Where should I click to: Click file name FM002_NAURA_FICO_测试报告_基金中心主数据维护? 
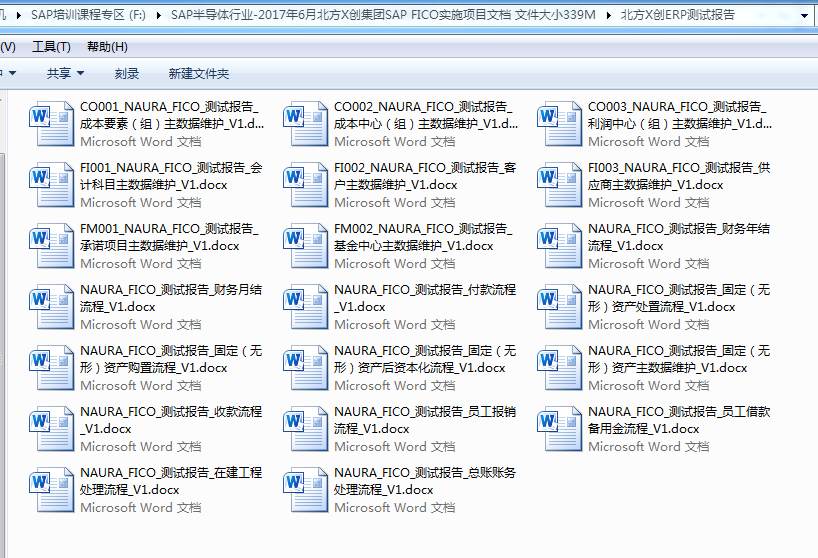pyautogui.click(x=423, y=237)
